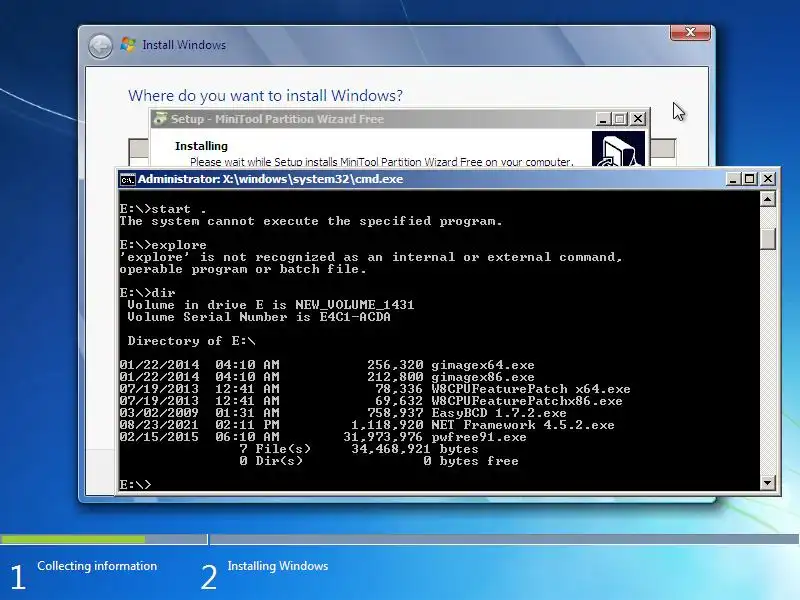This screenshot has height=600, width=800.
Task: Click the 08/23/2021 date entry
Action: [159, 425]
